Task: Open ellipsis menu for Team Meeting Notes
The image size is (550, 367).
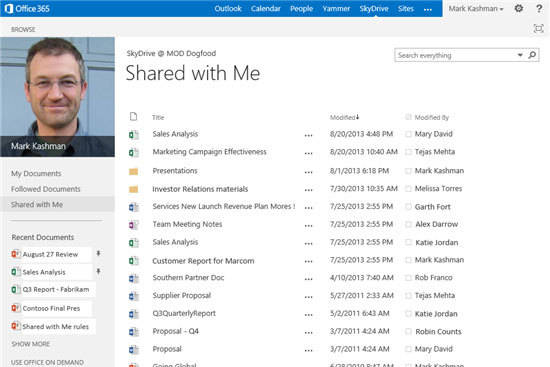Action: pos(308,226)
